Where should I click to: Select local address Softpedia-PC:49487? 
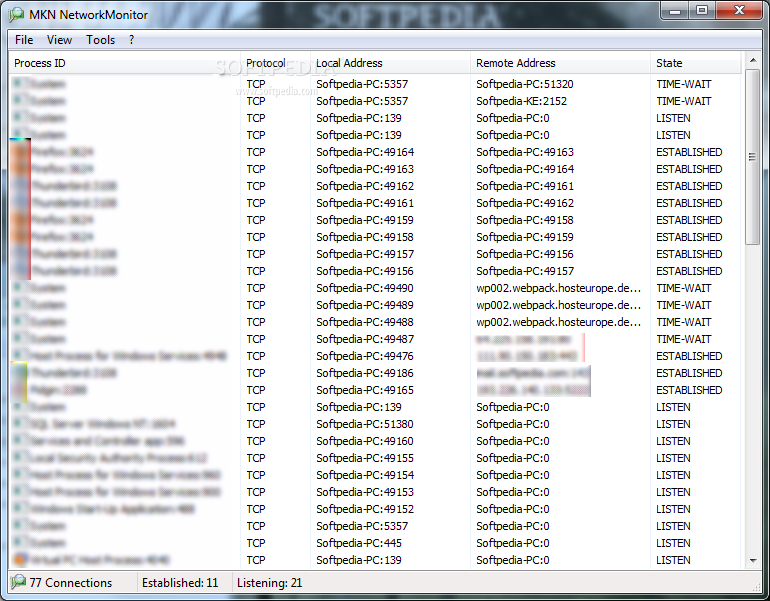click(365, 339)
